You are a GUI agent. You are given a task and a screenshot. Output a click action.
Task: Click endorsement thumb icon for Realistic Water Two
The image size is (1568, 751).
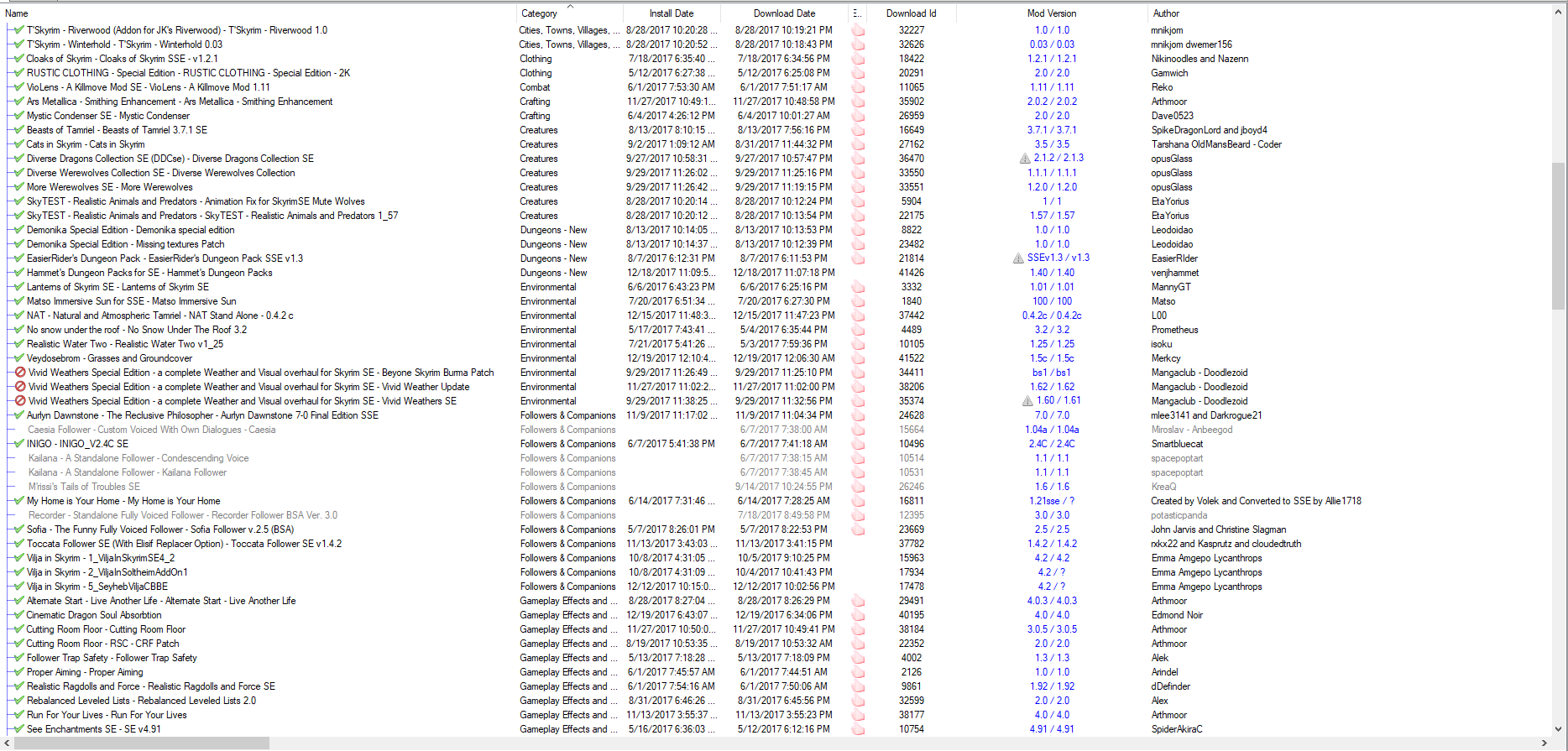[x=858, y=344]
